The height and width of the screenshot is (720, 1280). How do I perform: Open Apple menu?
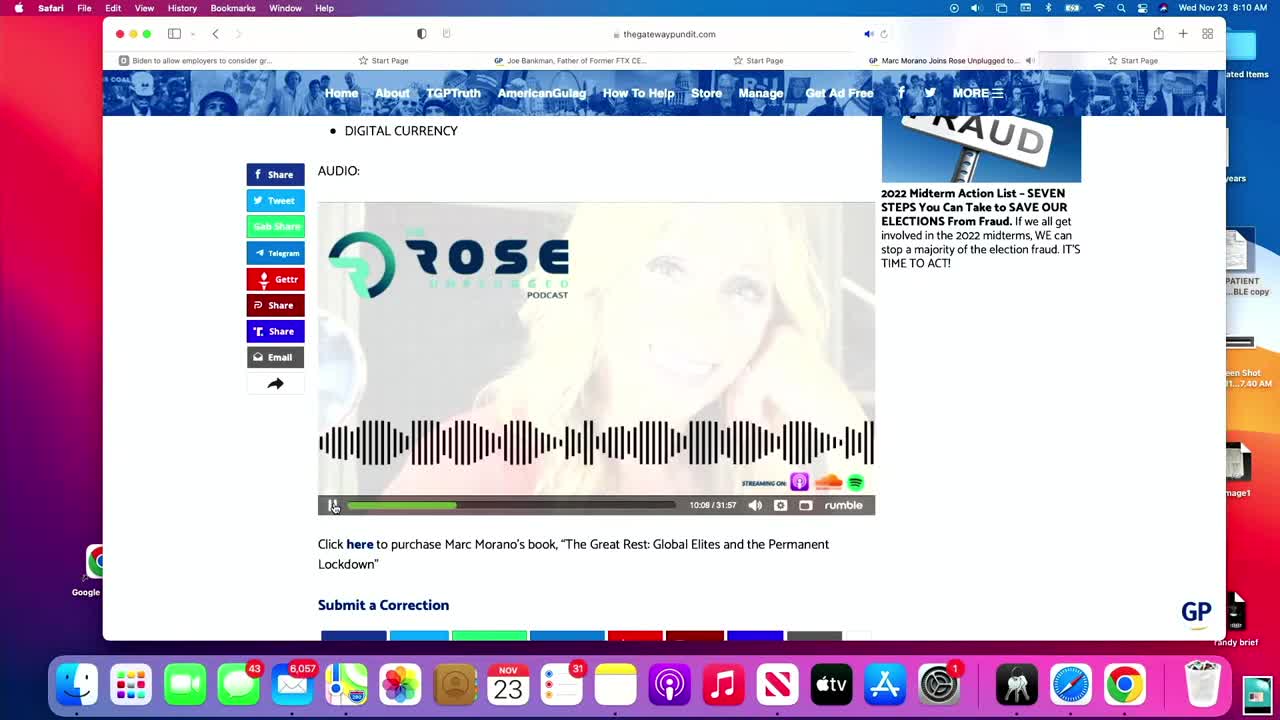(x=19, y=8)
